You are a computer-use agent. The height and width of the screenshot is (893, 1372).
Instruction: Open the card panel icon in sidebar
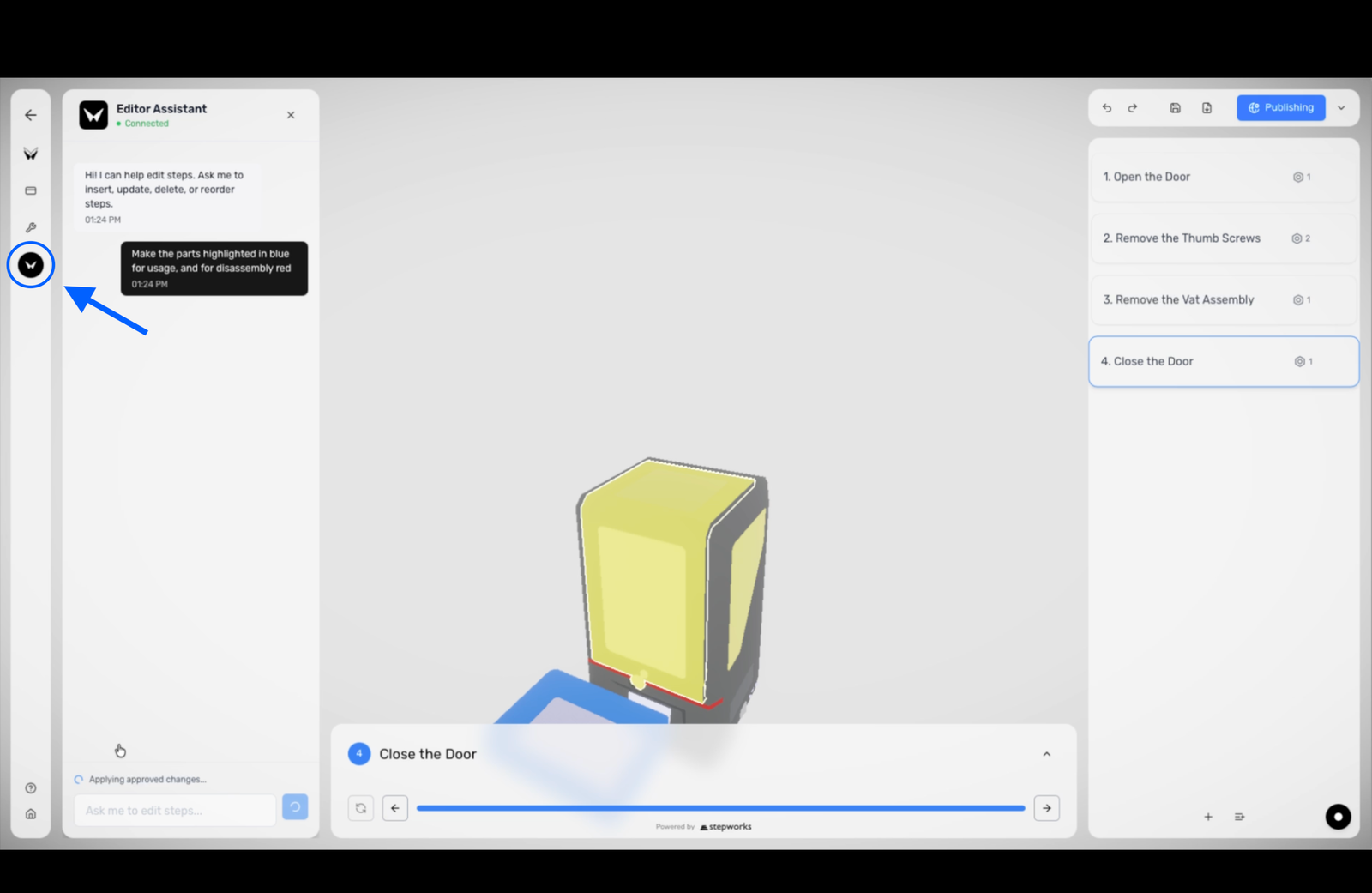[31, 190]
